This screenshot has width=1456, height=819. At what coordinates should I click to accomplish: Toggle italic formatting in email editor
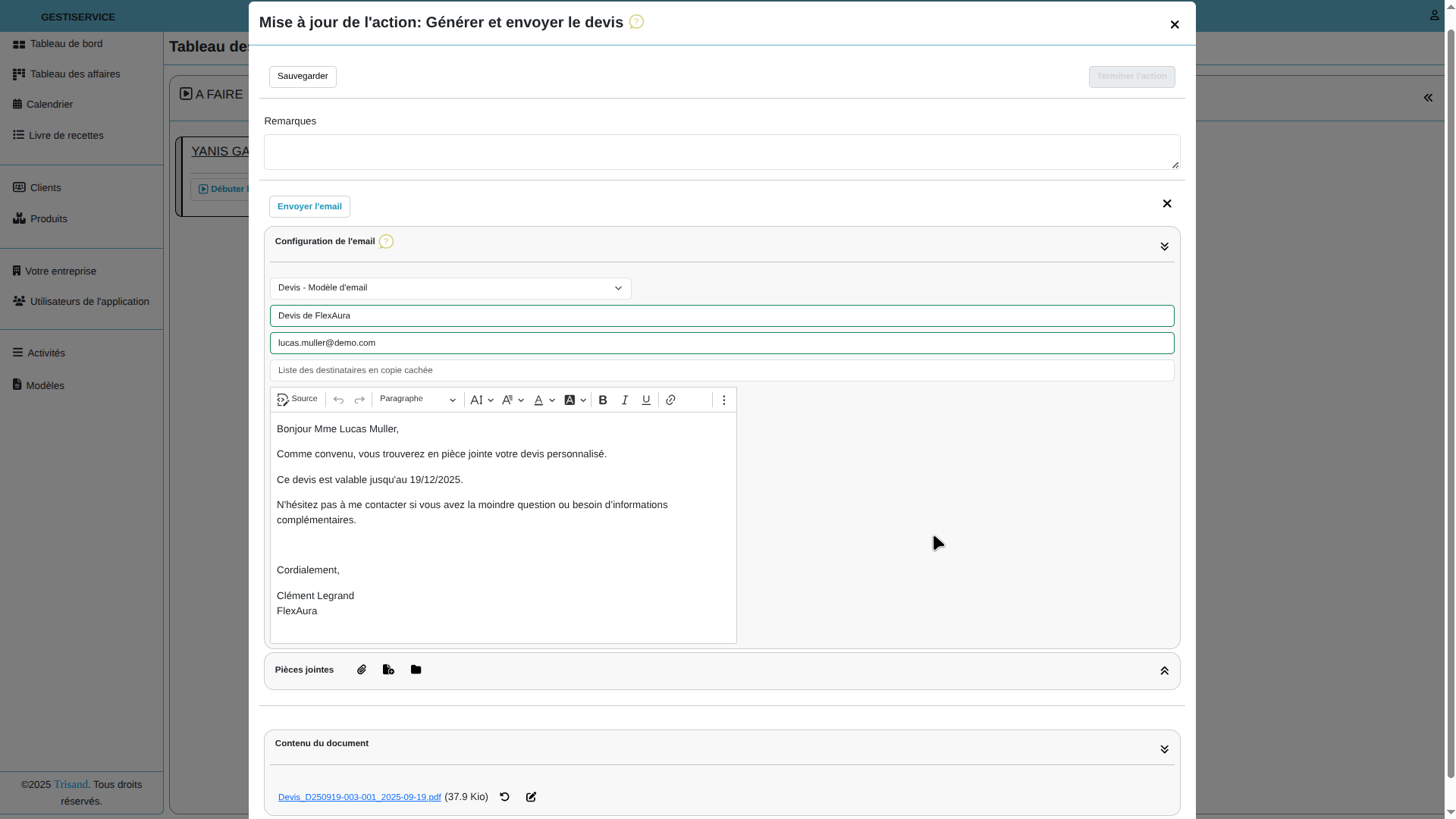point(625,400)
